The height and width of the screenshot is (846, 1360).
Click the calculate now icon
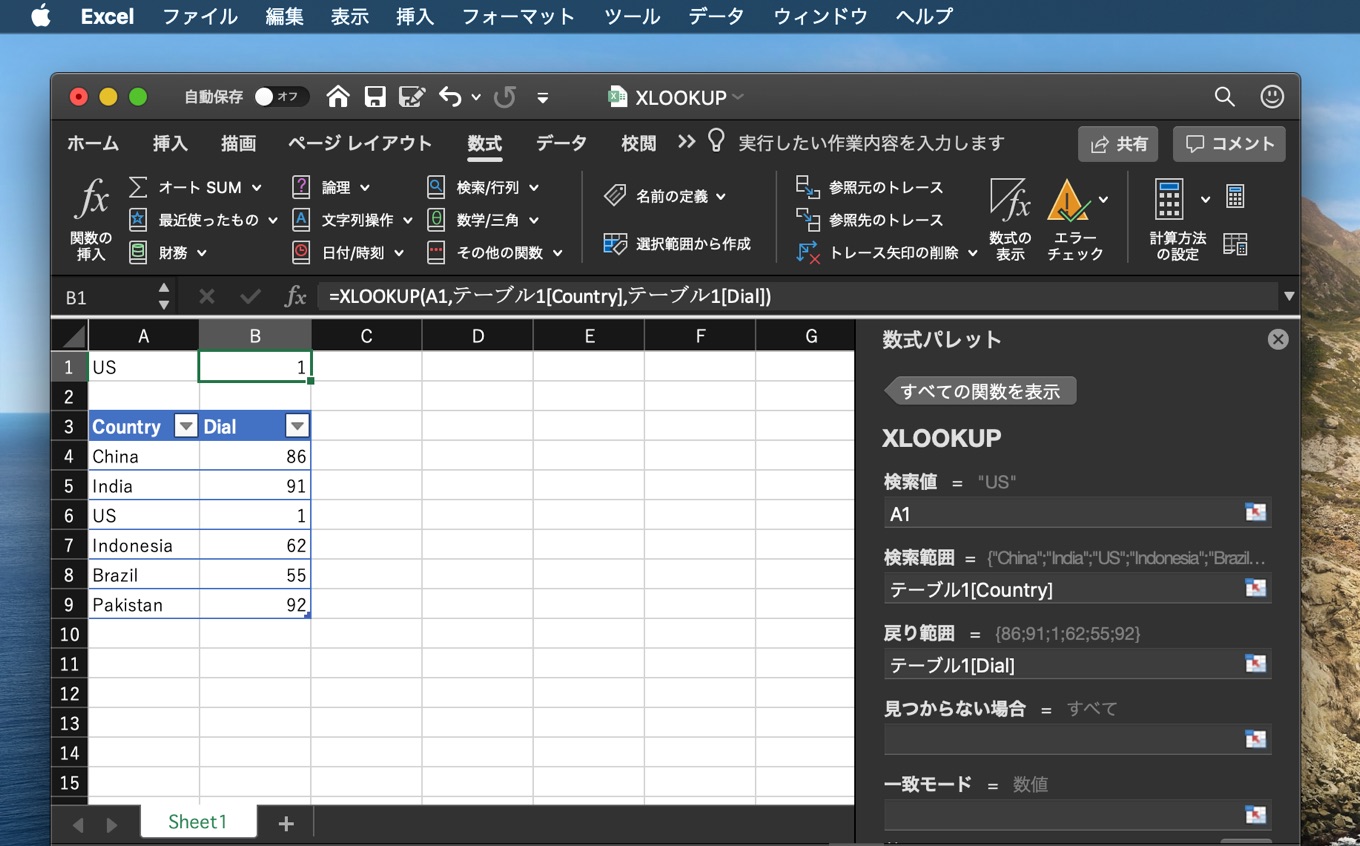click(1236, 196)
